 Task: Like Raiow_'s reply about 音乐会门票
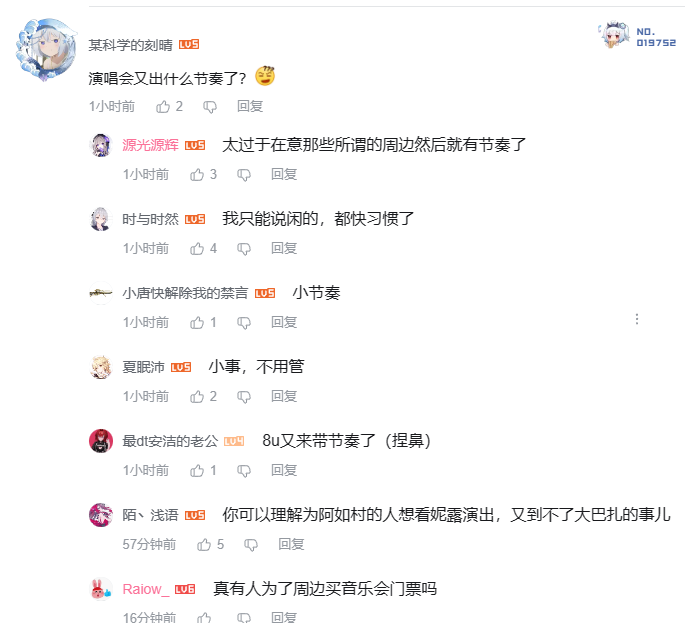tap(204, 617)
